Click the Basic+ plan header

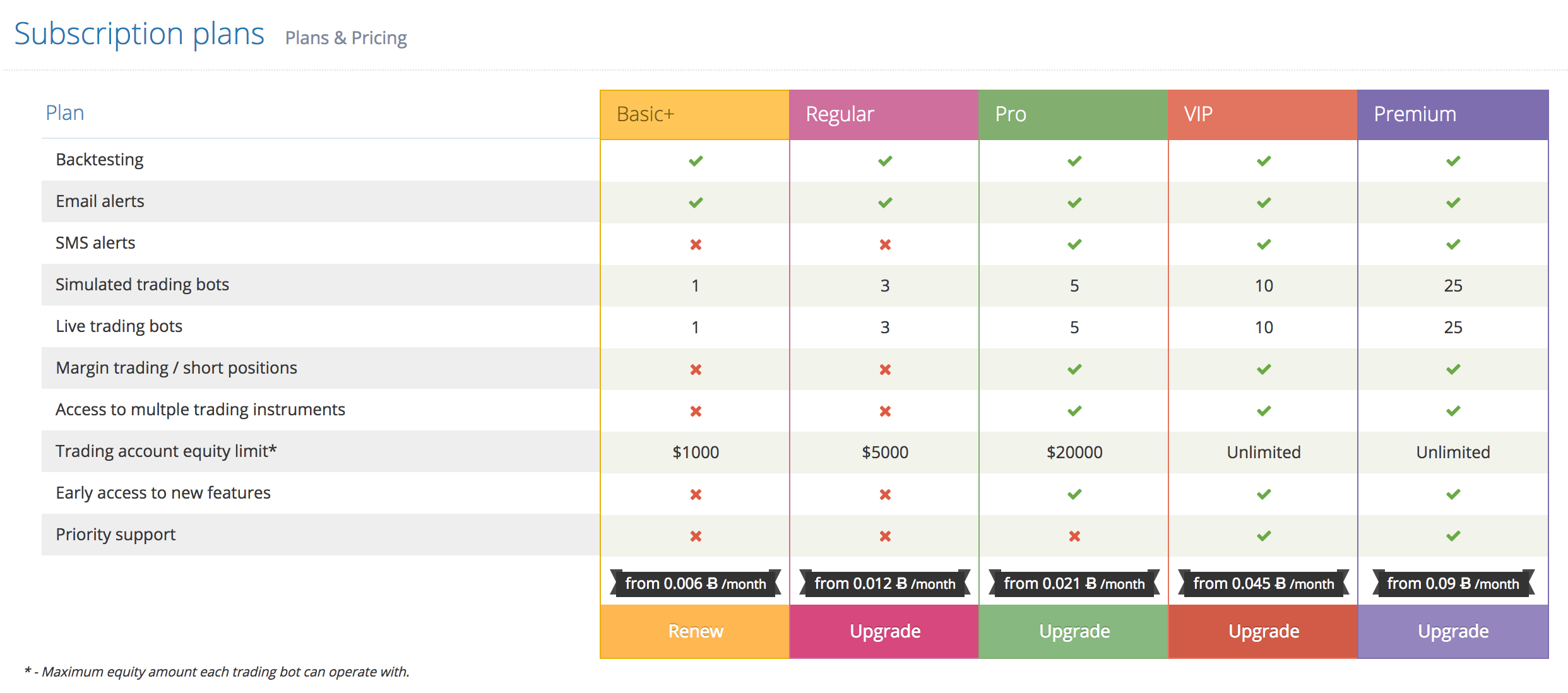694,114
